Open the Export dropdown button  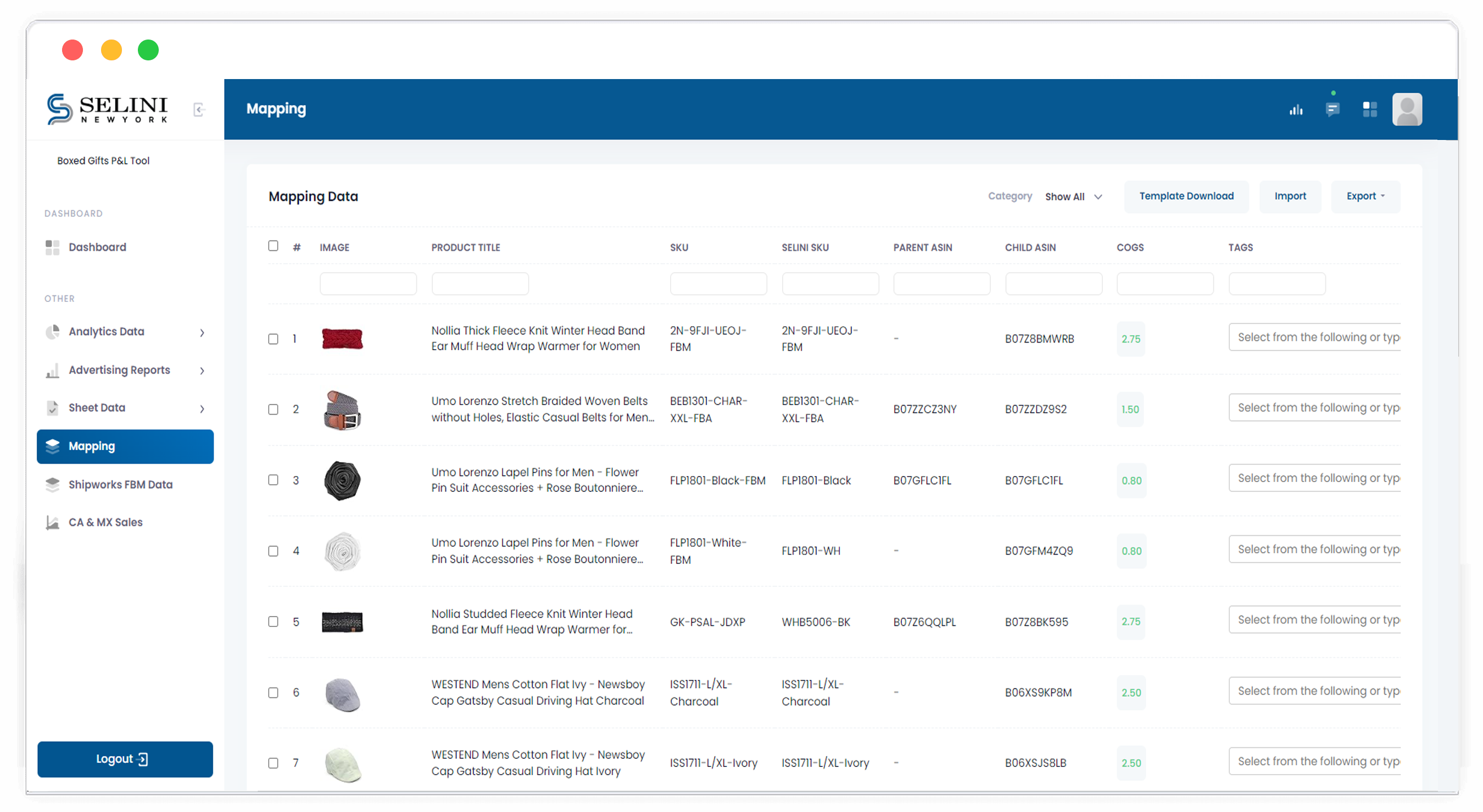(x=1365, y=196)
